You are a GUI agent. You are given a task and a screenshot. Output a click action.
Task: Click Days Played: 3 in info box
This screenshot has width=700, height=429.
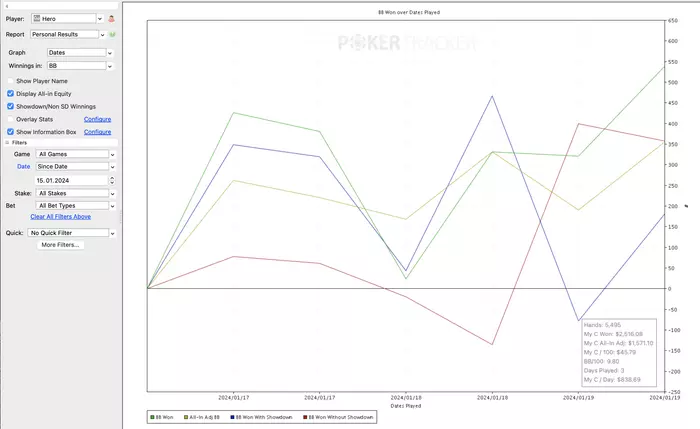click(x=604, y=371)
